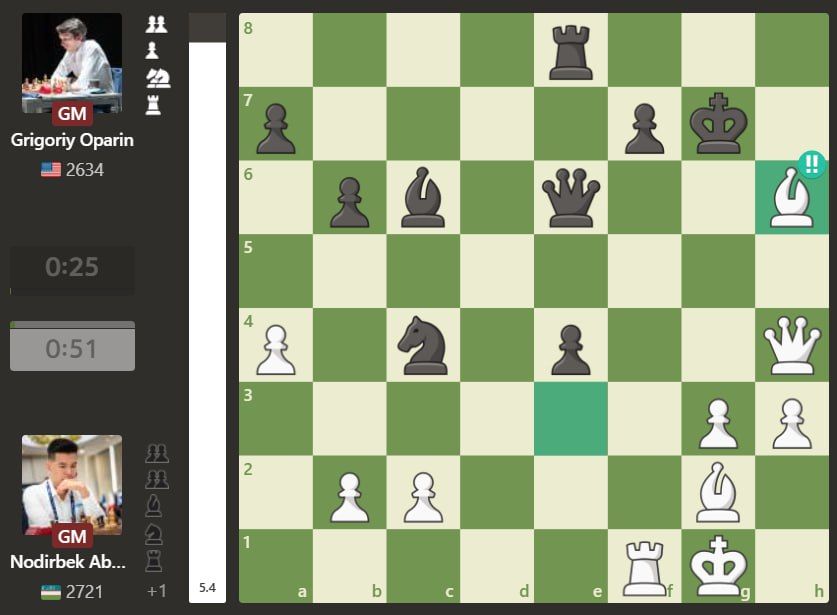Click the evaluation bar showing 5.4

(x=208, y=308)
